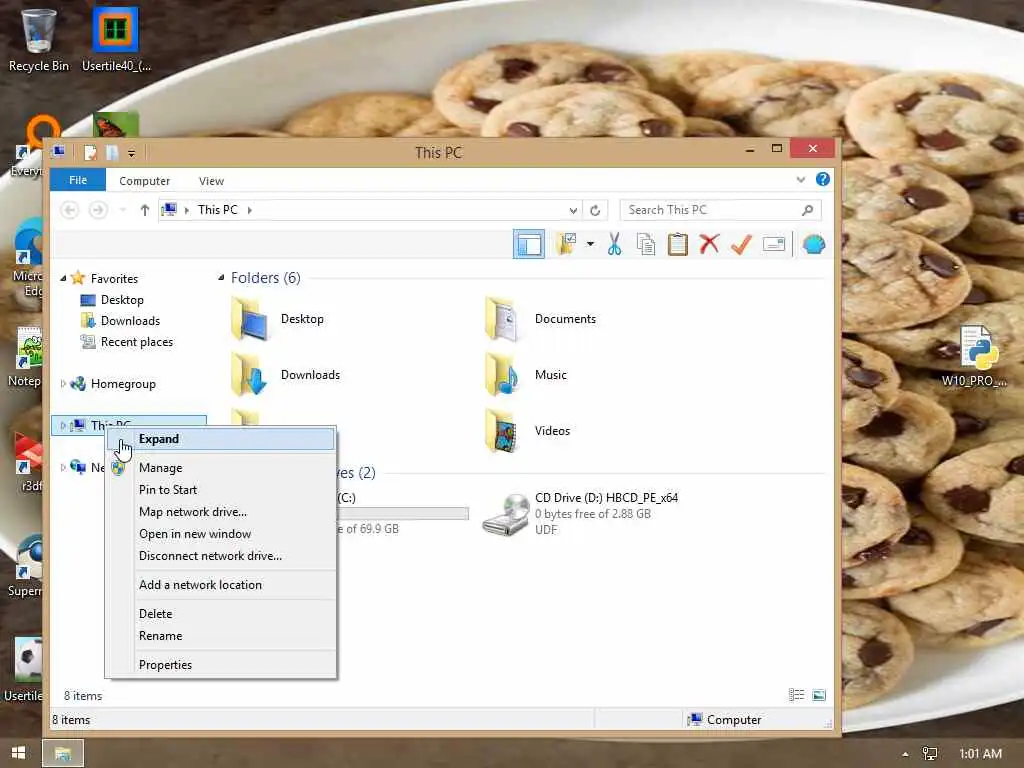Open the Computer ribbon tab

144,181
